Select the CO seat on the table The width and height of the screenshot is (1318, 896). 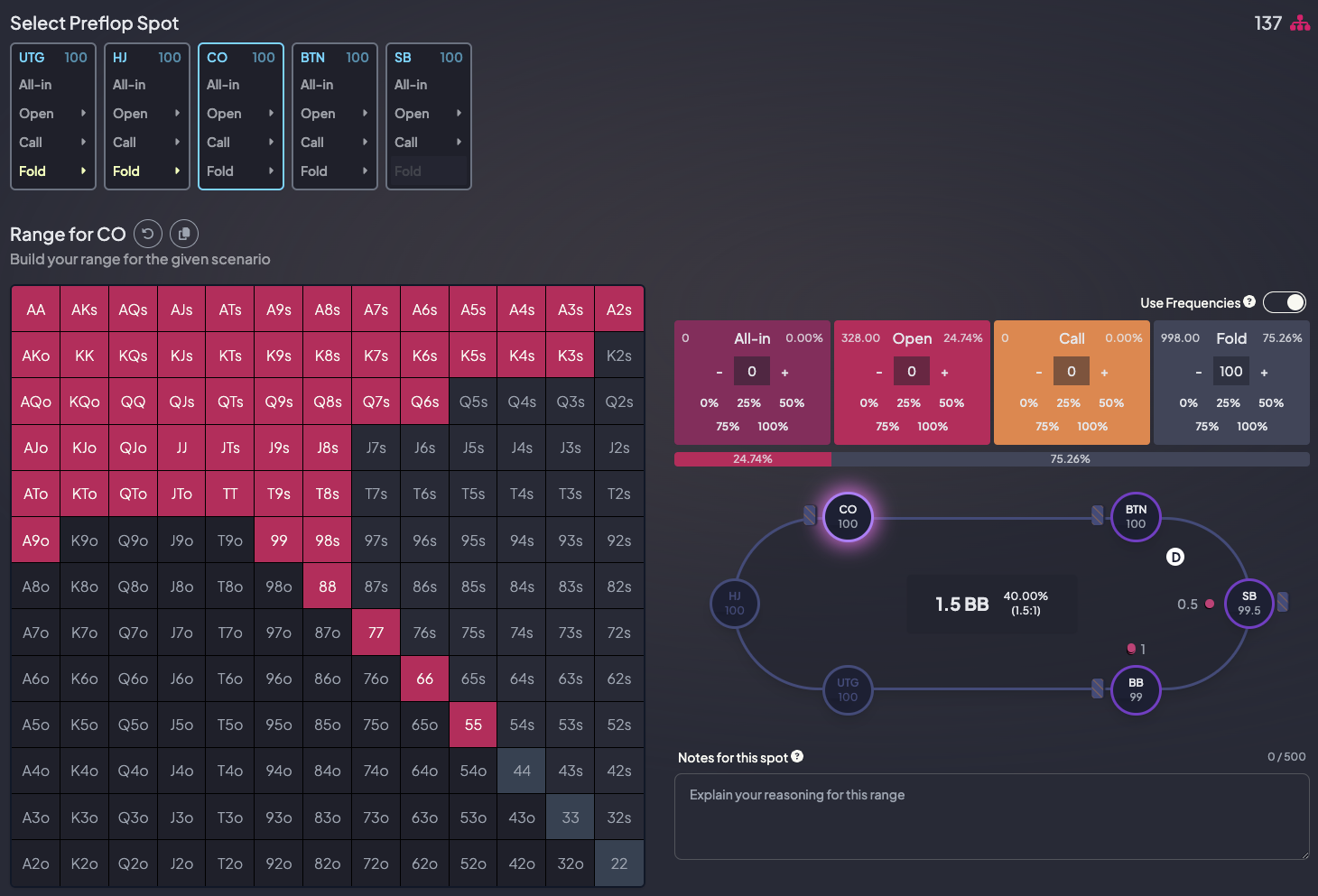[848, 517]
